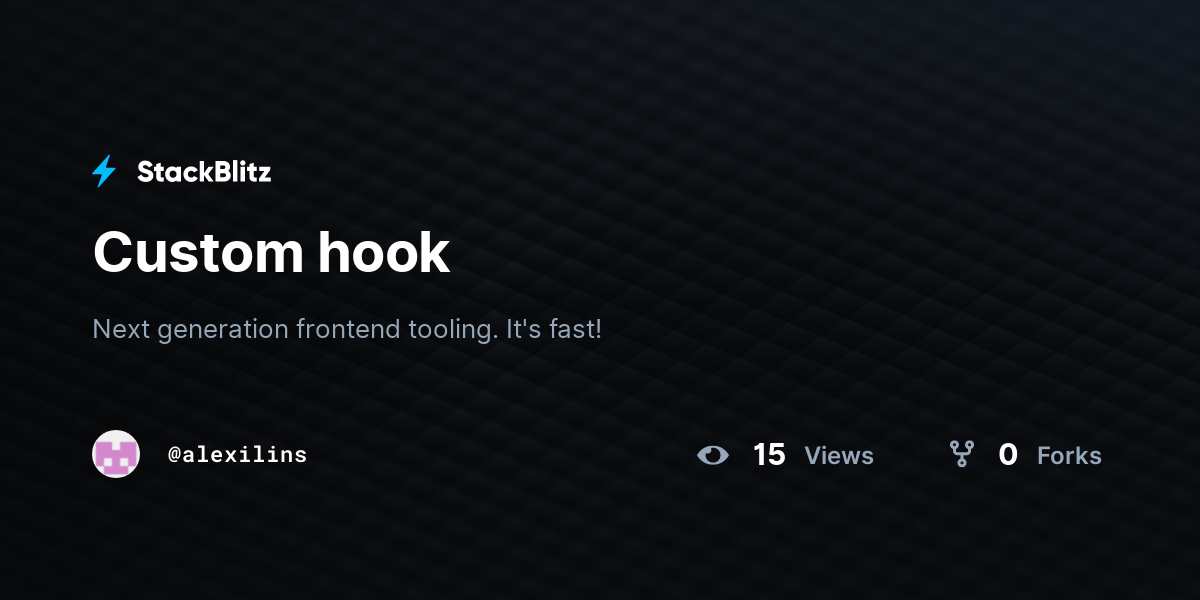
Task: Click the word tooling in description
Action: [x=453, y=330]
